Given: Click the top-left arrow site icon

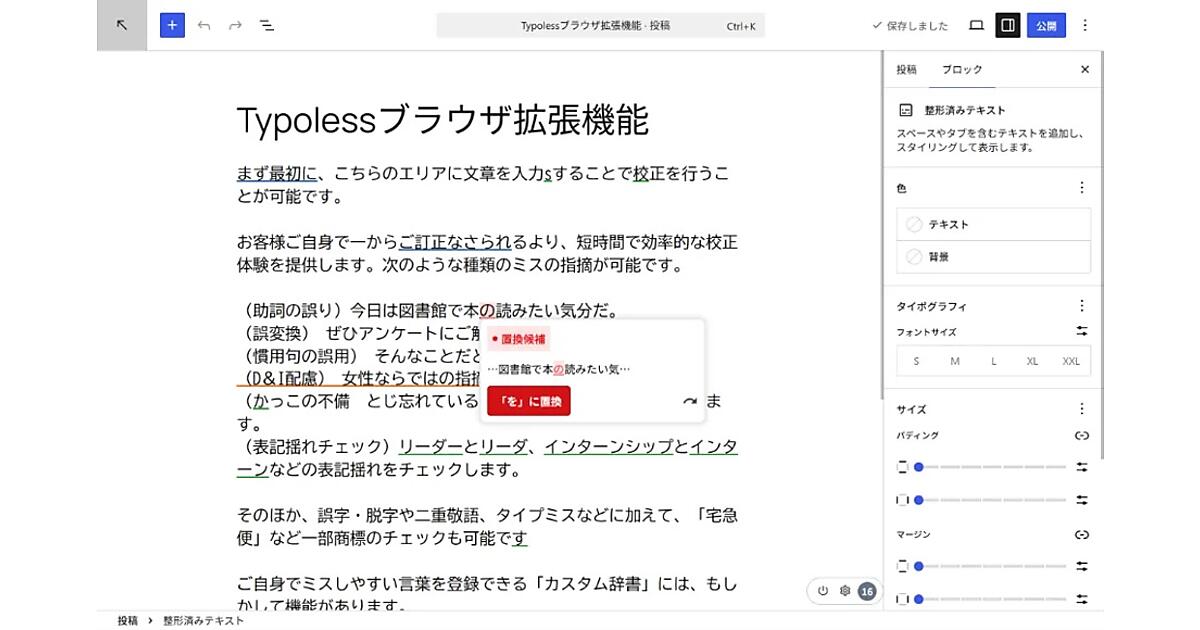Looking at the screenshot, I should coord(121,25).
